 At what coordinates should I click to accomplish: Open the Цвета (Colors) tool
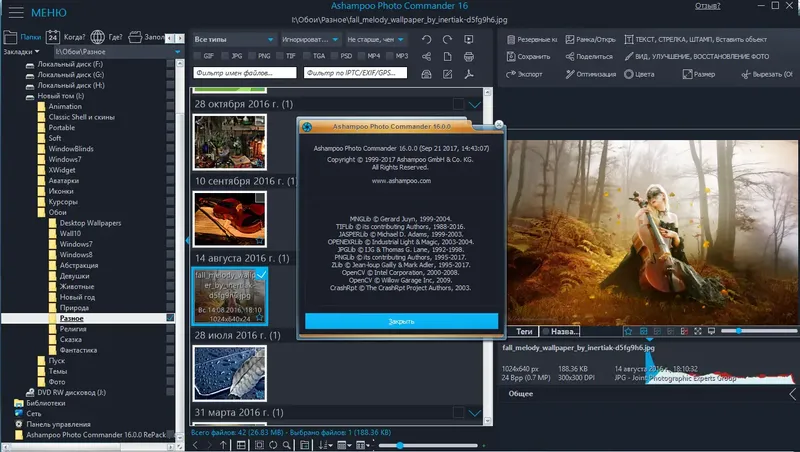639,74
